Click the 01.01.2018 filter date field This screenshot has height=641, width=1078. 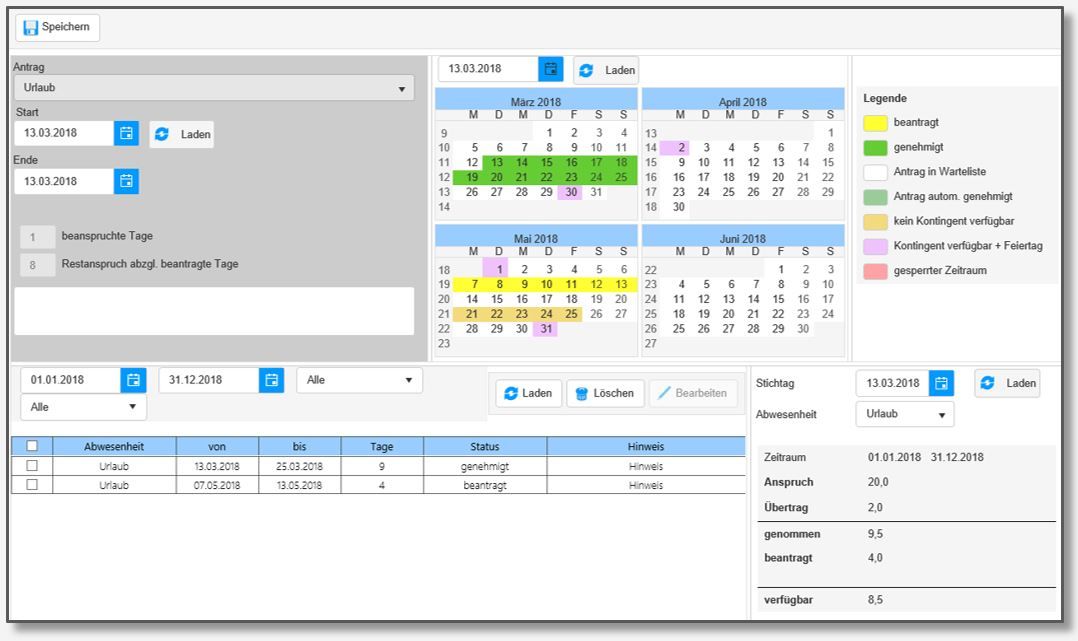tap(71, 380)
